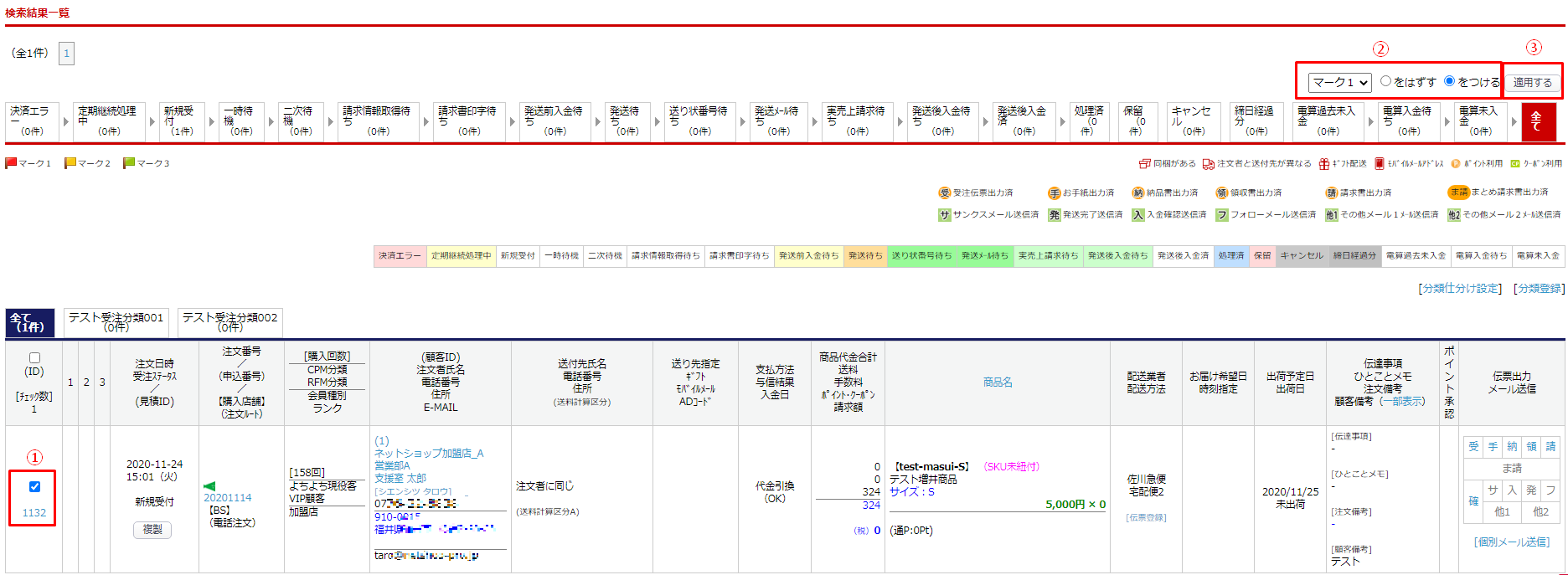1568x575 pixels.
Task: Check the select-all checkbox in ID header
Action: [x=34, y=357]
